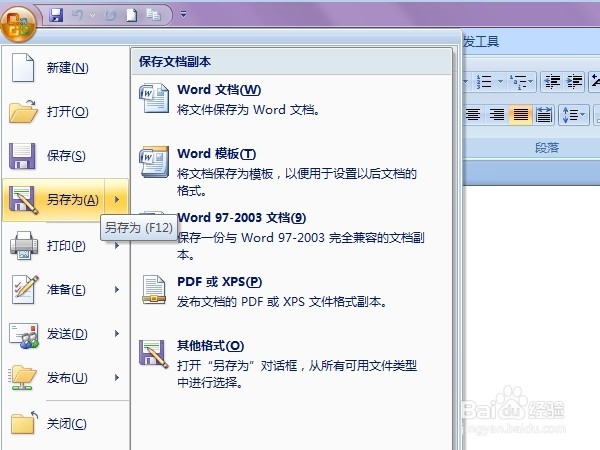Click the floppy-pencil icon beside 其他格式

pyautogui.click(x=153, y=354)
